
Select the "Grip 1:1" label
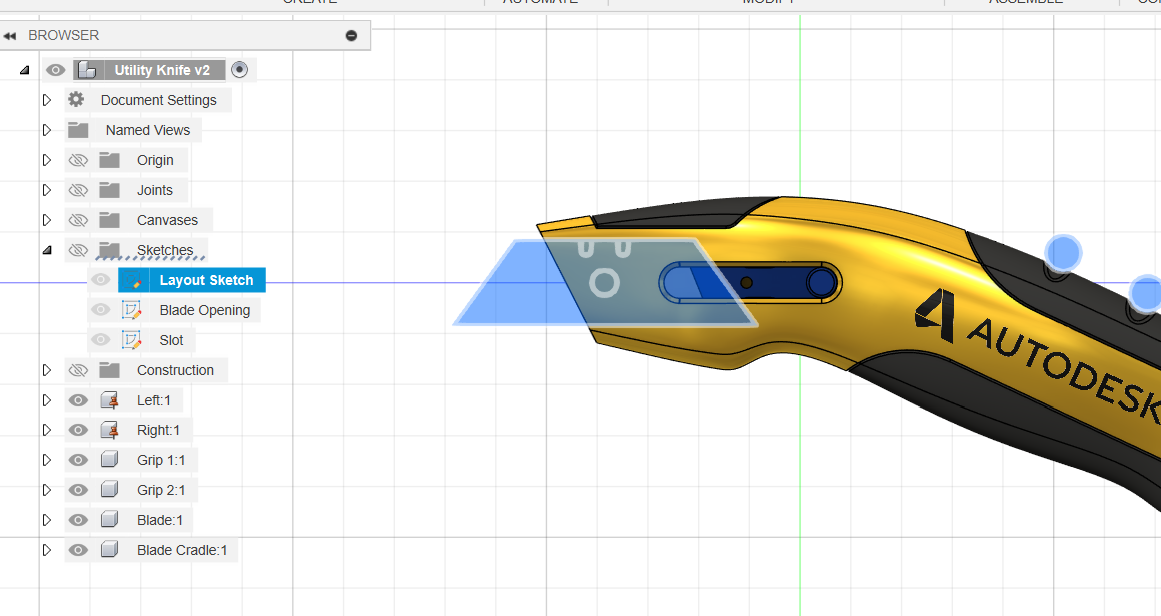coord(161,461)
